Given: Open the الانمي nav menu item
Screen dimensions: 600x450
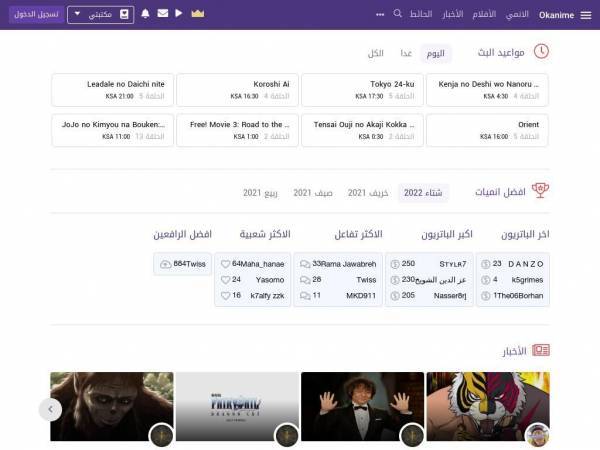Looking at the screenshot, I should [x=517, y=15].
